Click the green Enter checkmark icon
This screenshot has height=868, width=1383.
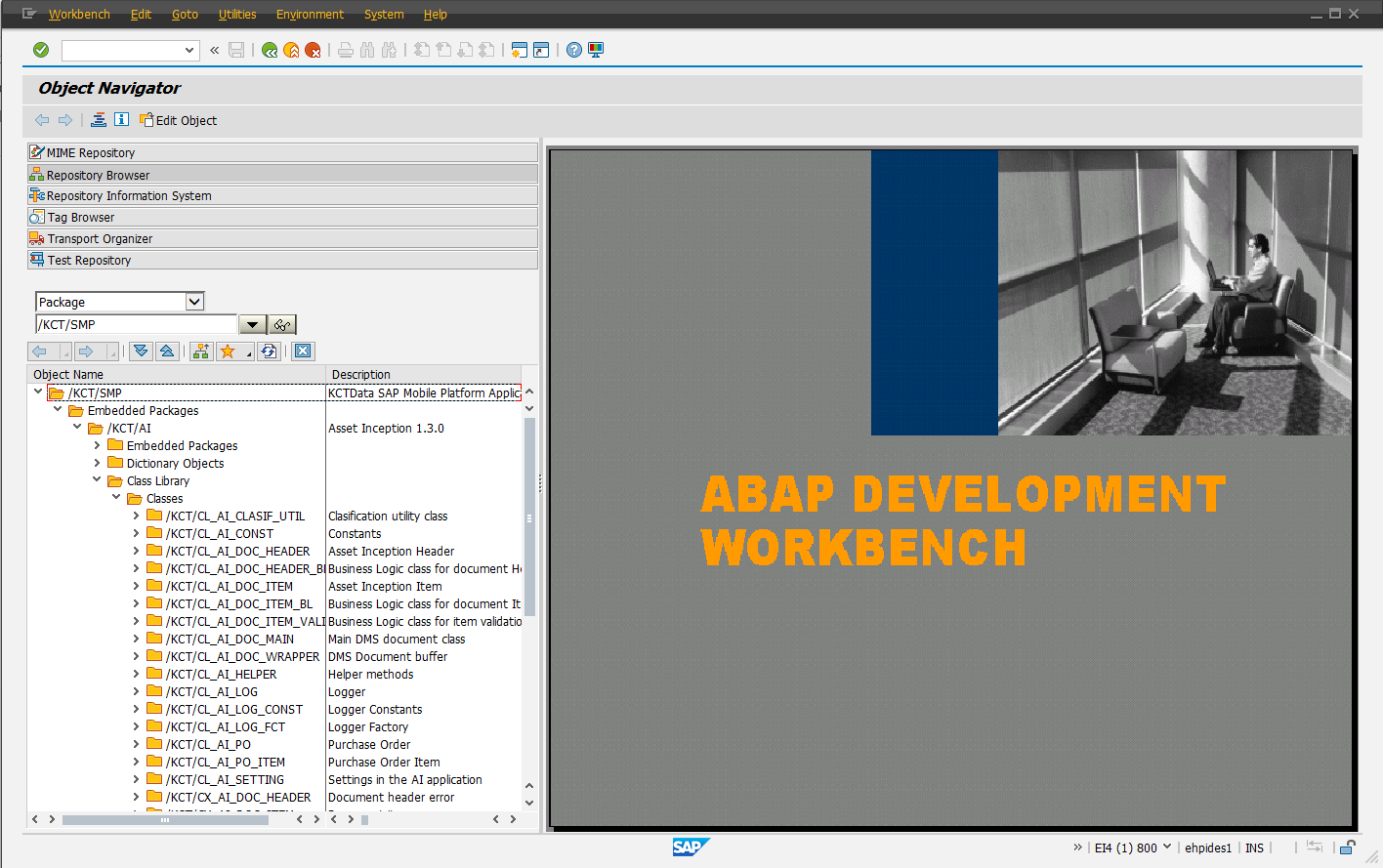tap(41, 50)
